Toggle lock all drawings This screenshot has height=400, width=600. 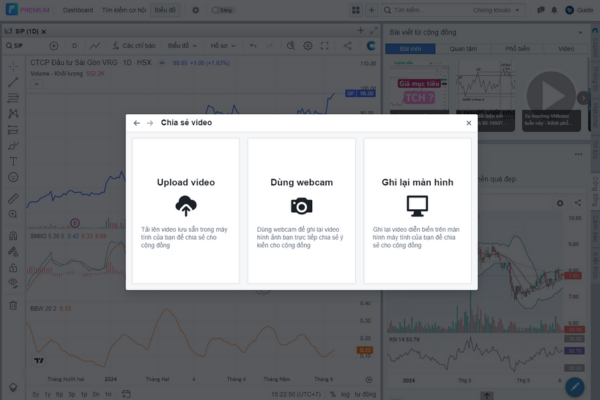click(13, 268)
